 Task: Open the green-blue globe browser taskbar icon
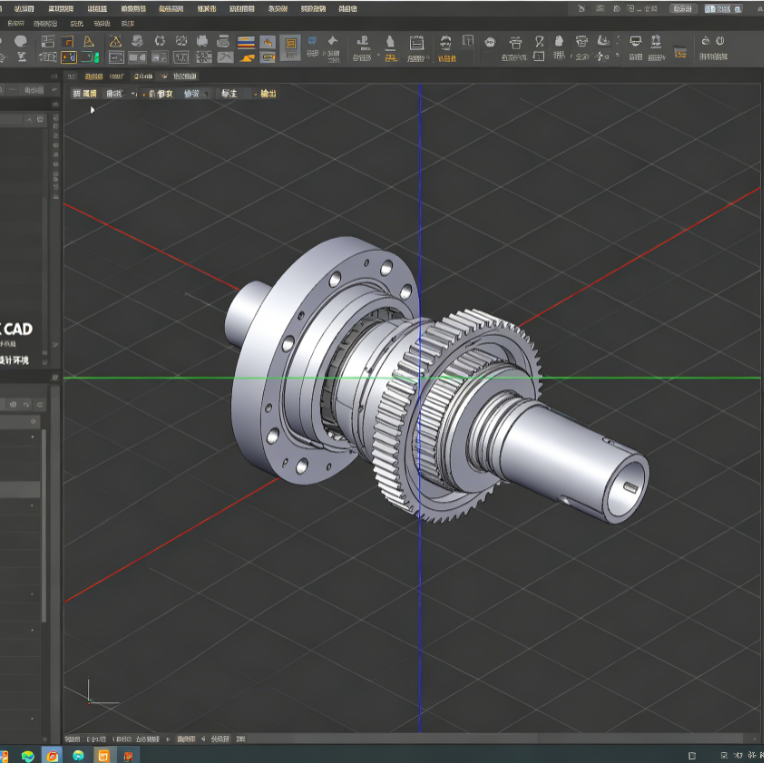pyautogui.click(x=28, y=756)
